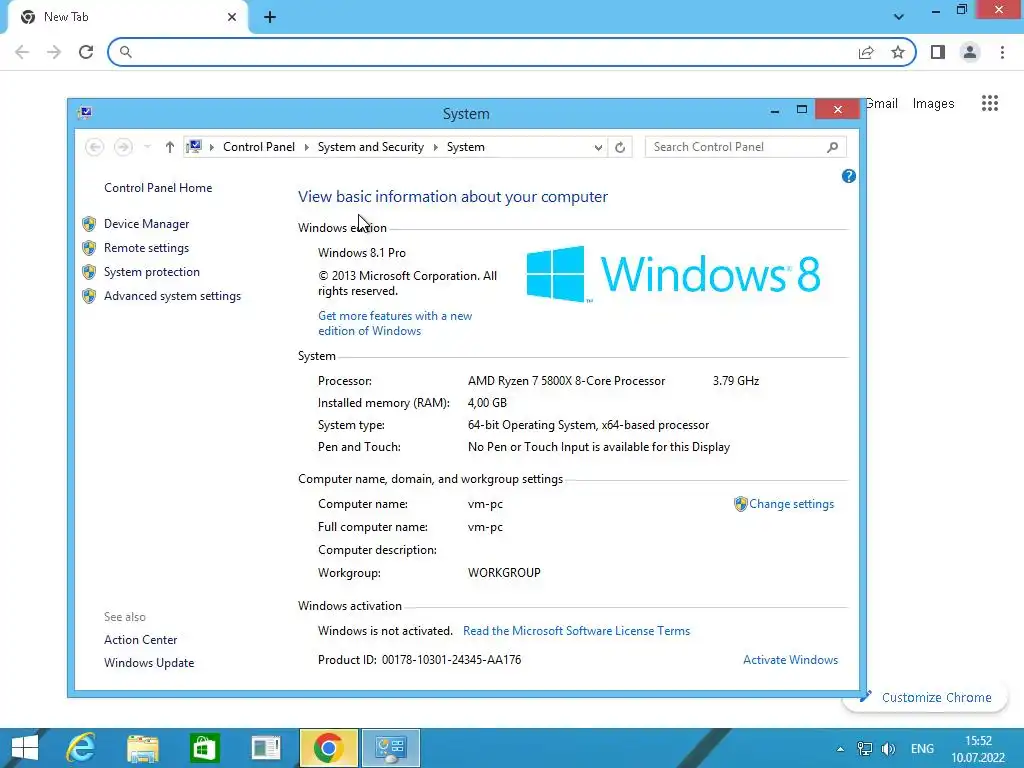Open Control Panel Home

tap(158, 188)
